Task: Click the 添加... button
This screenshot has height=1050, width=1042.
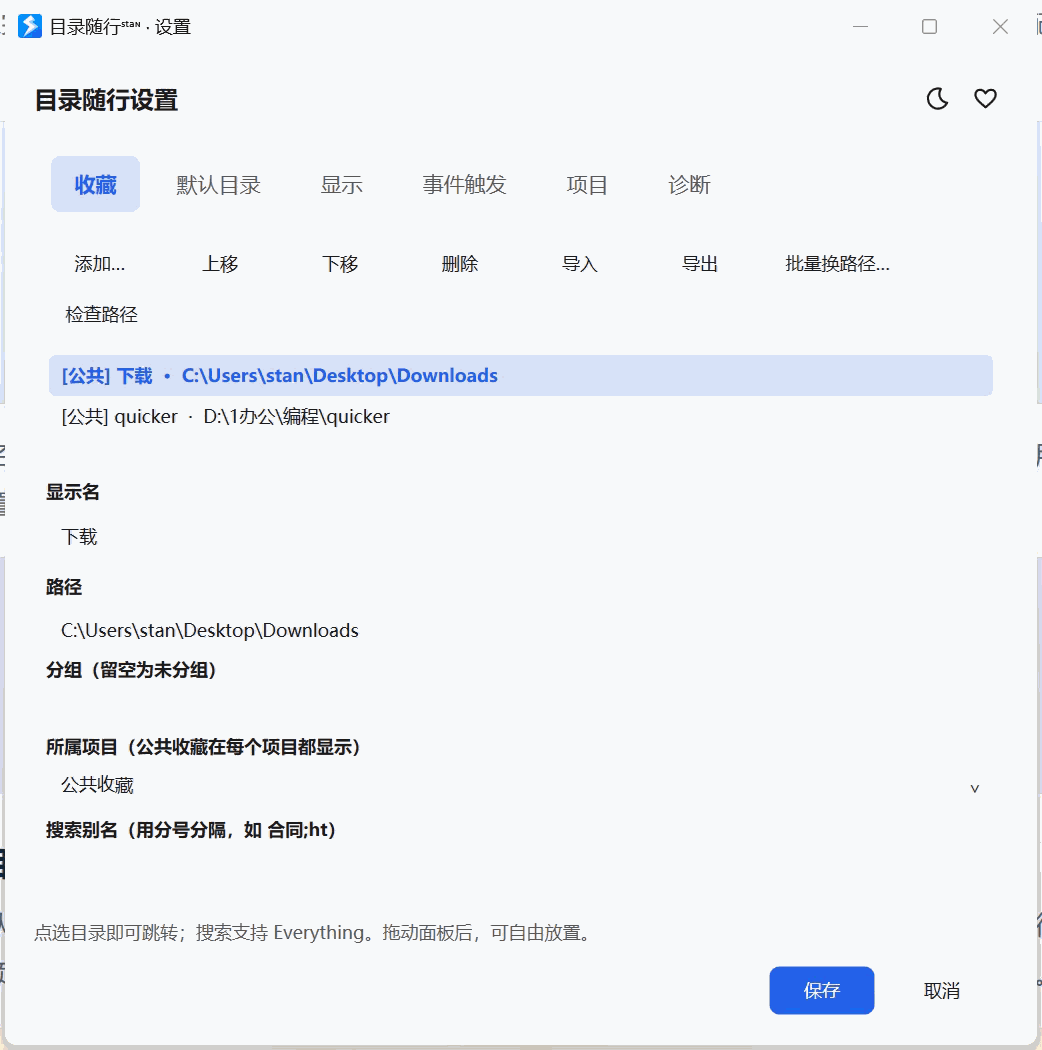Action: pyautogui.click(x=100, y=264)
